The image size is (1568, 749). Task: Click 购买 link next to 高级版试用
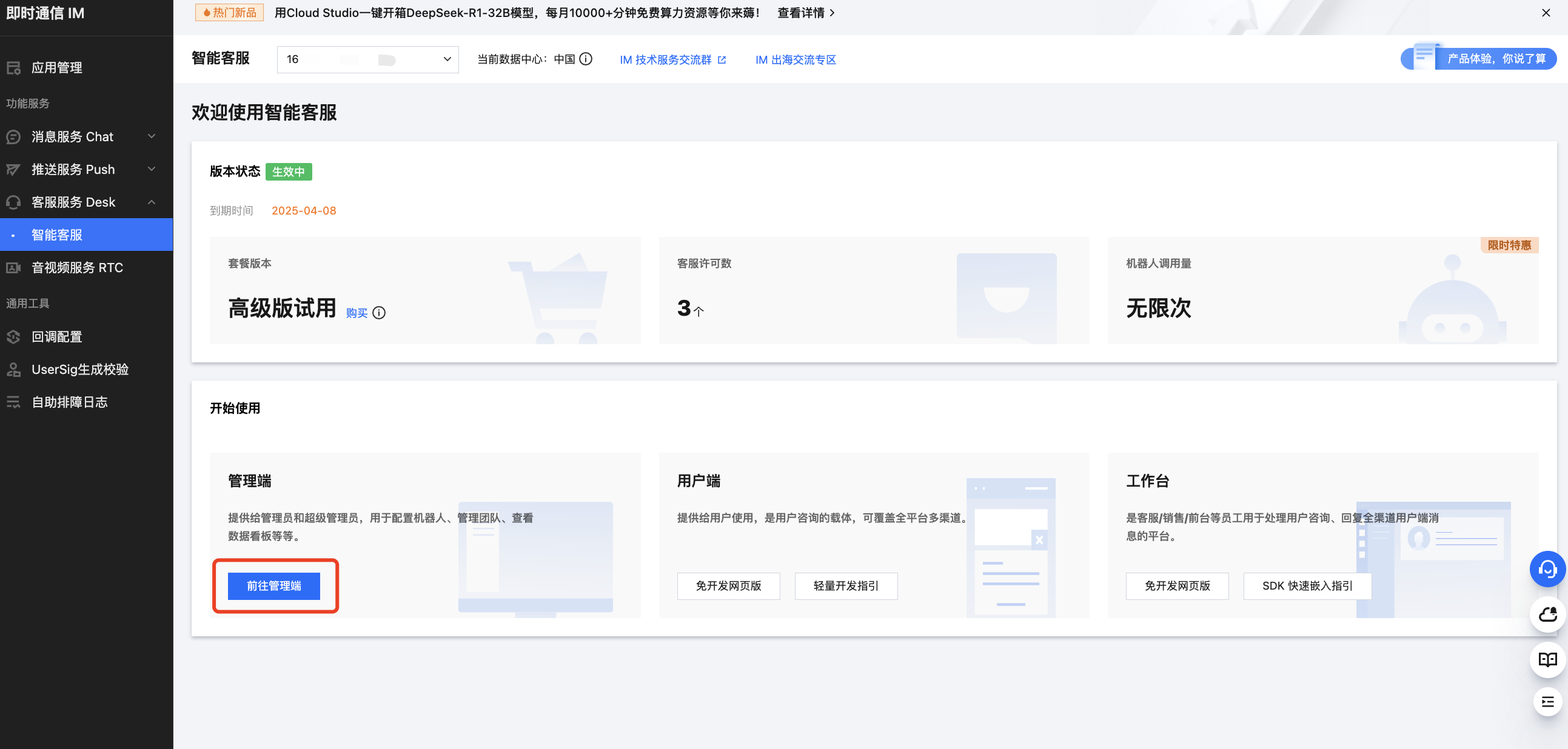click(x=356, y=313)
